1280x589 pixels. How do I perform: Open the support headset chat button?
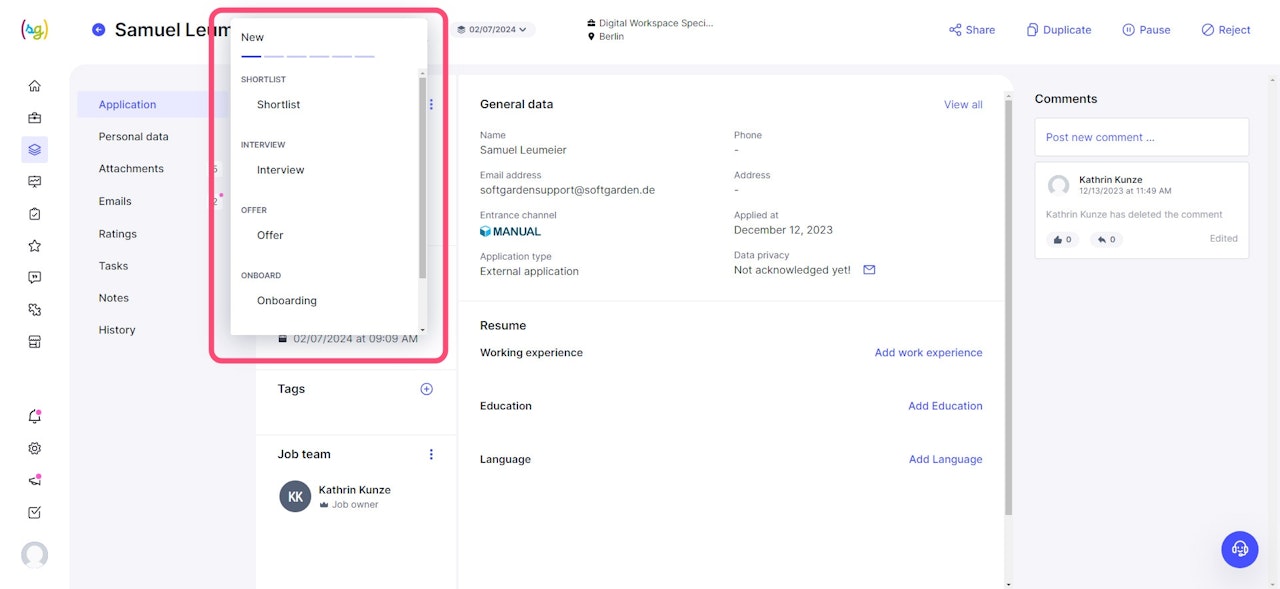point(1240,549)
